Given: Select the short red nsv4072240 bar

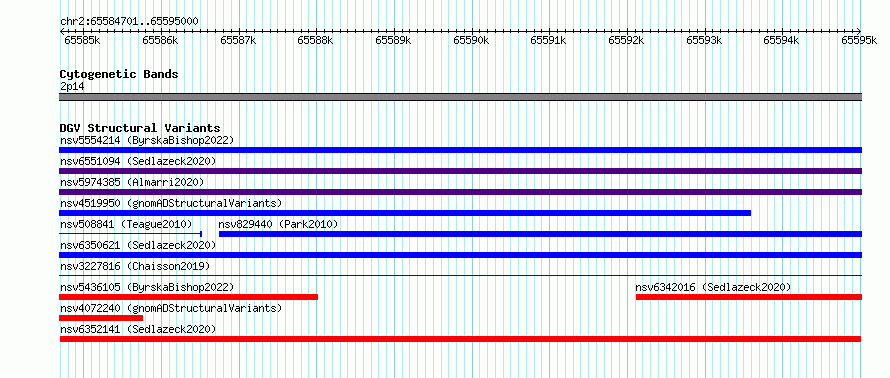Looking at the screenshot, I should [101, 318].
